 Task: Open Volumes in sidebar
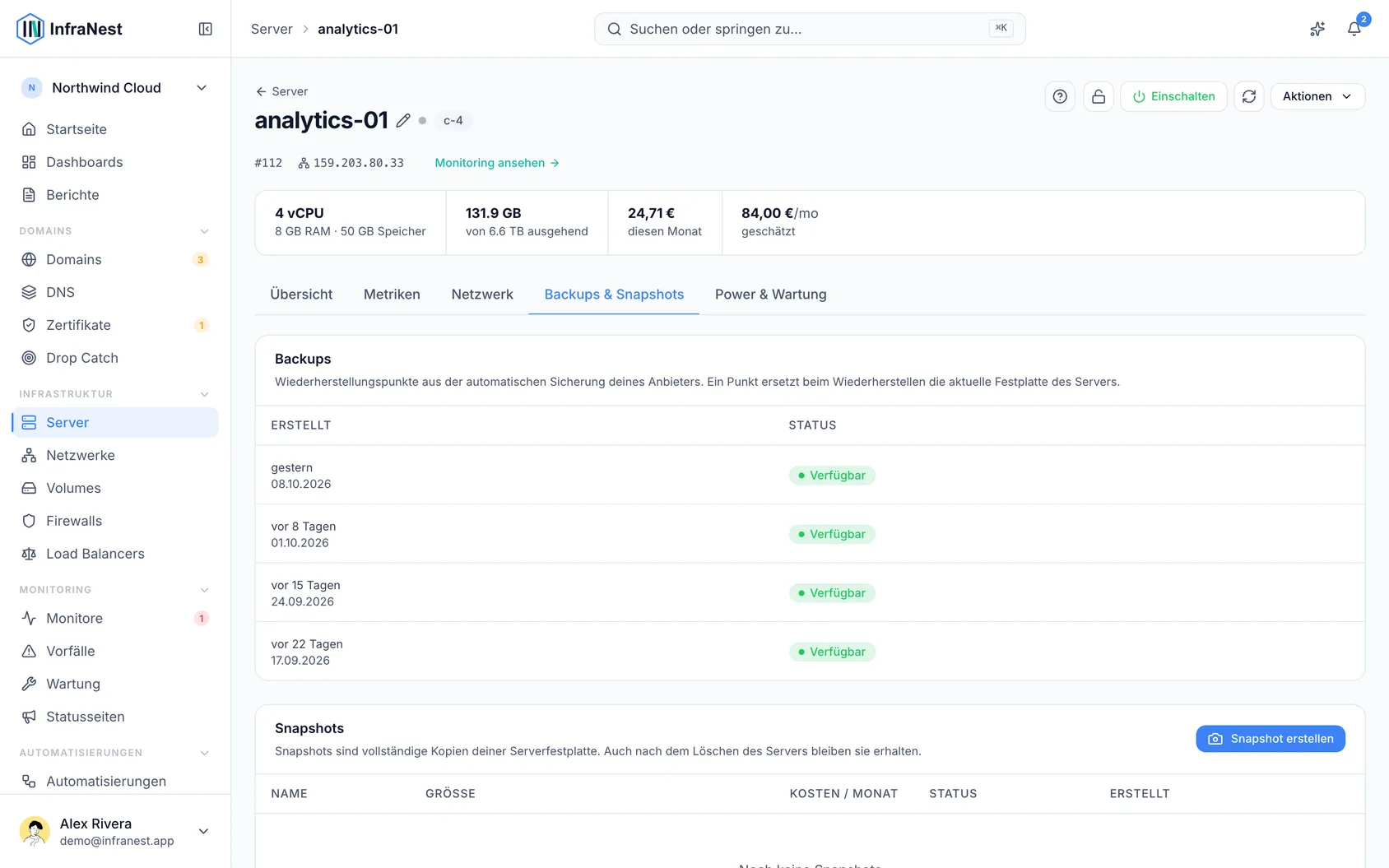(115, 488)
